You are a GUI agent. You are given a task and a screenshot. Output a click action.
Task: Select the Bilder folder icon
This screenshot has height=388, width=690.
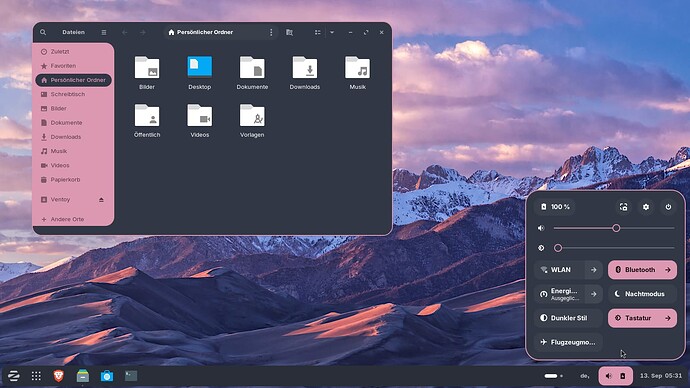tap(147, 68)
